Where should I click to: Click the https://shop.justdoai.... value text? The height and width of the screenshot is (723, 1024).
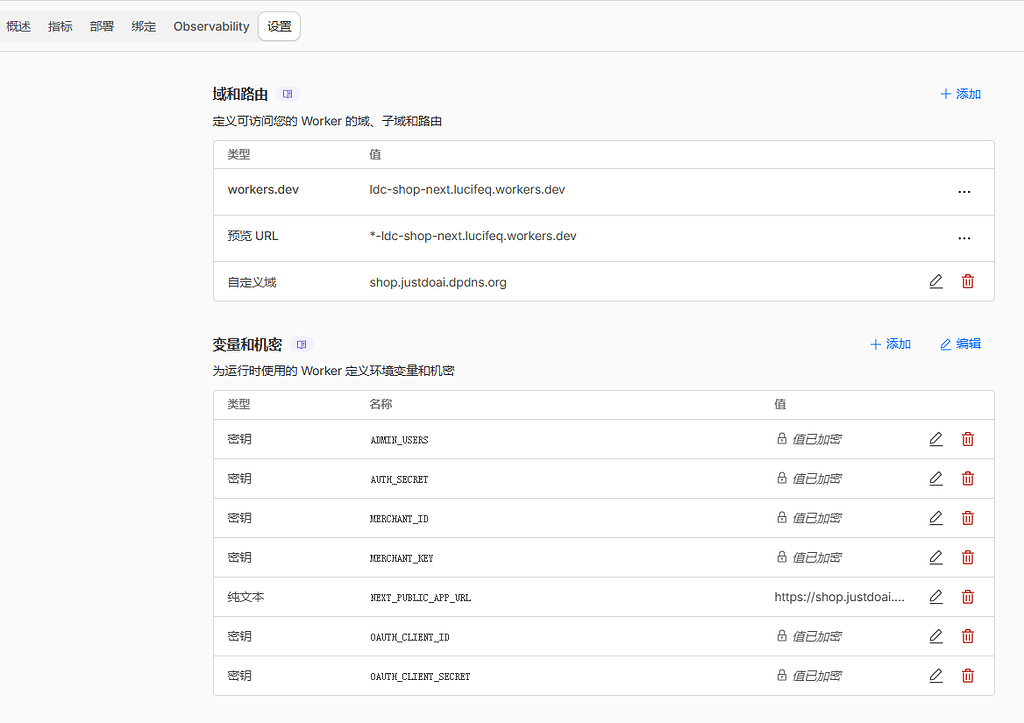839,597
